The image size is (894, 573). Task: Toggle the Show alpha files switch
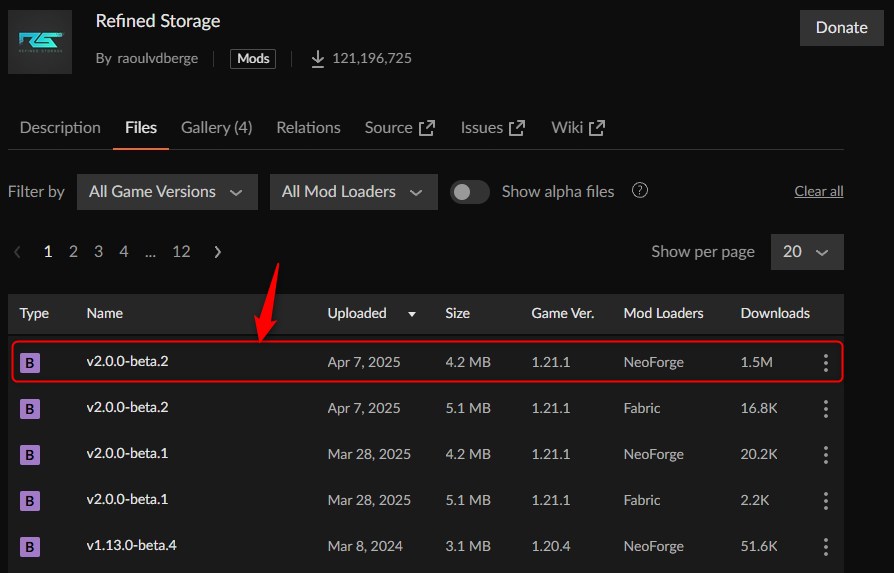(x=469, y=192)
